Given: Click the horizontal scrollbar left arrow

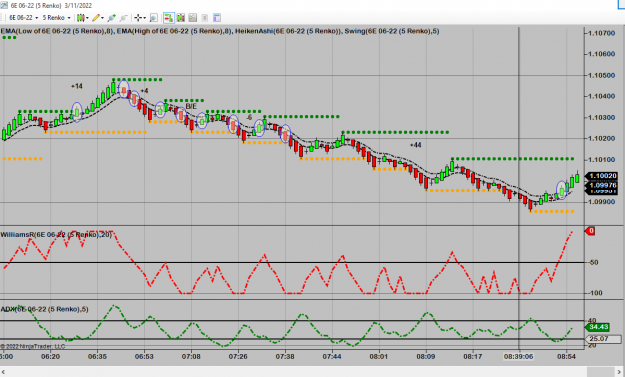Looking at the screenshot, I should 4,371.
